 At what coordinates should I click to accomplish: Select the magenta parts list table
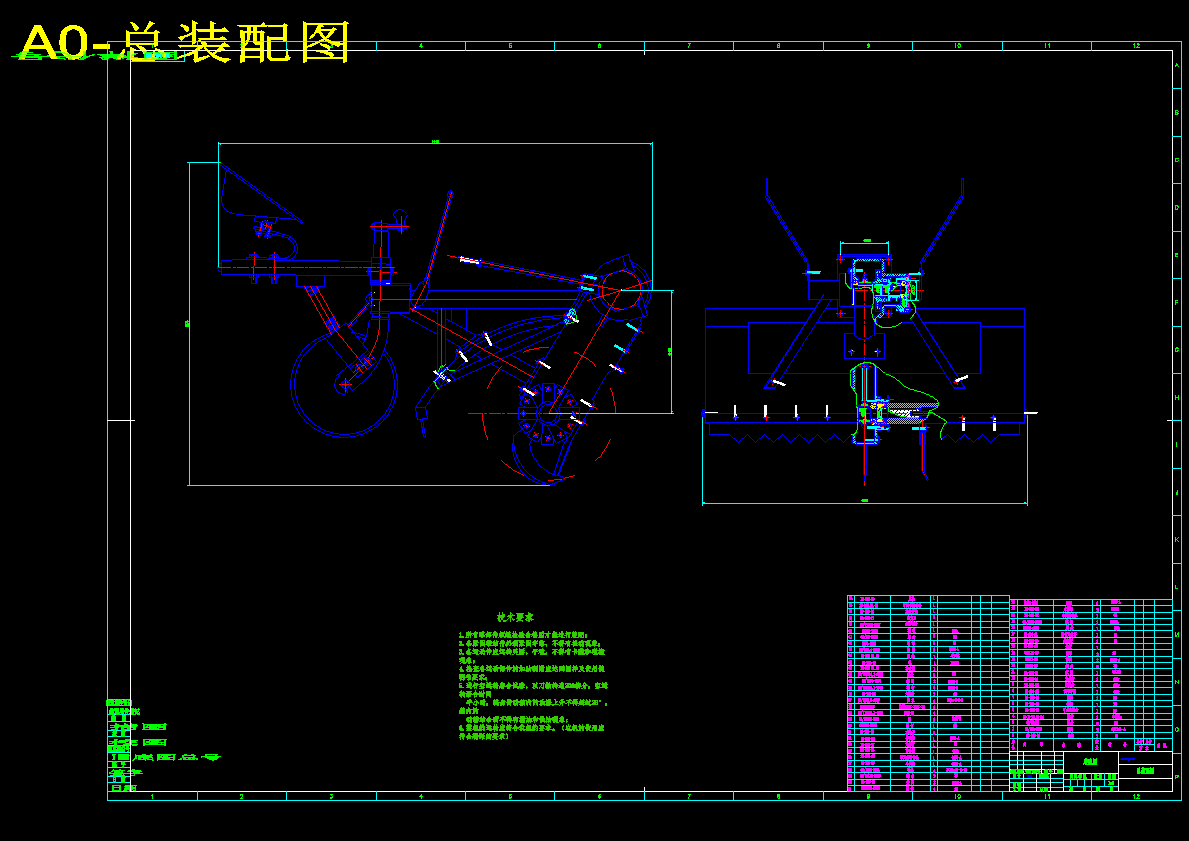pyautogui.click(x=1009, y=693)
